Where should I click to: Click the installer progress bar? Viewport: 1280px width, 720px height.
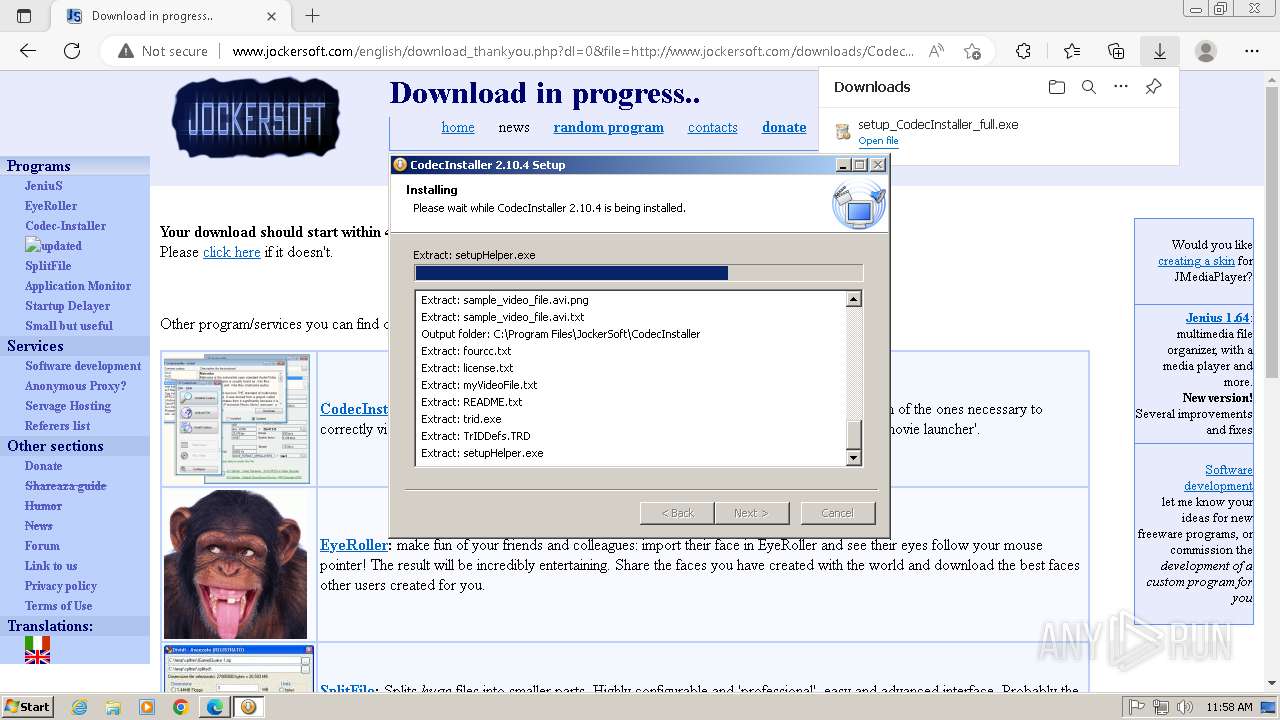(x=638, y=273)
